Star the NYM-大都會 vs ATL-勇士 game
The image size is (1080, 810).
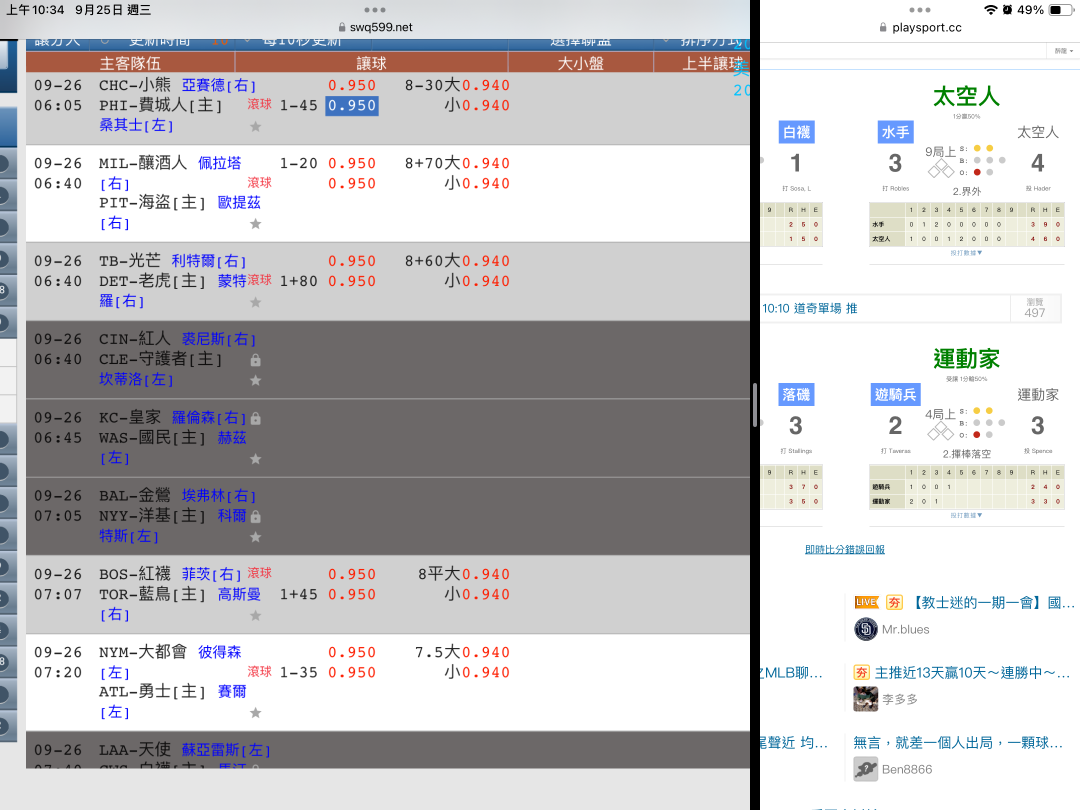click(256, 713)
